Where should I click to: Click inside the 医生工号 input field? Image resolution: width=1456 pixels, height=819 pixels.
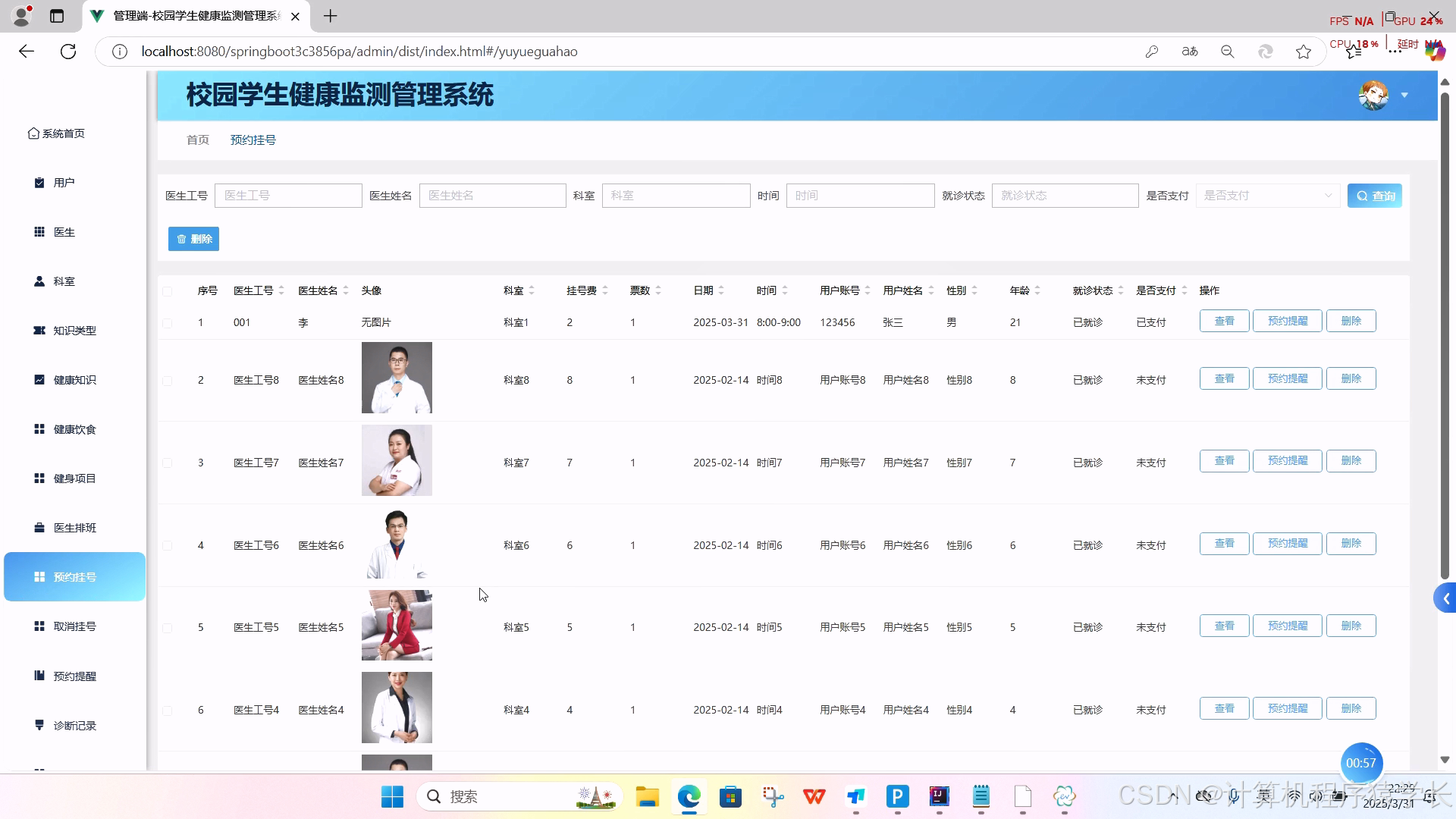pos(288,195)
